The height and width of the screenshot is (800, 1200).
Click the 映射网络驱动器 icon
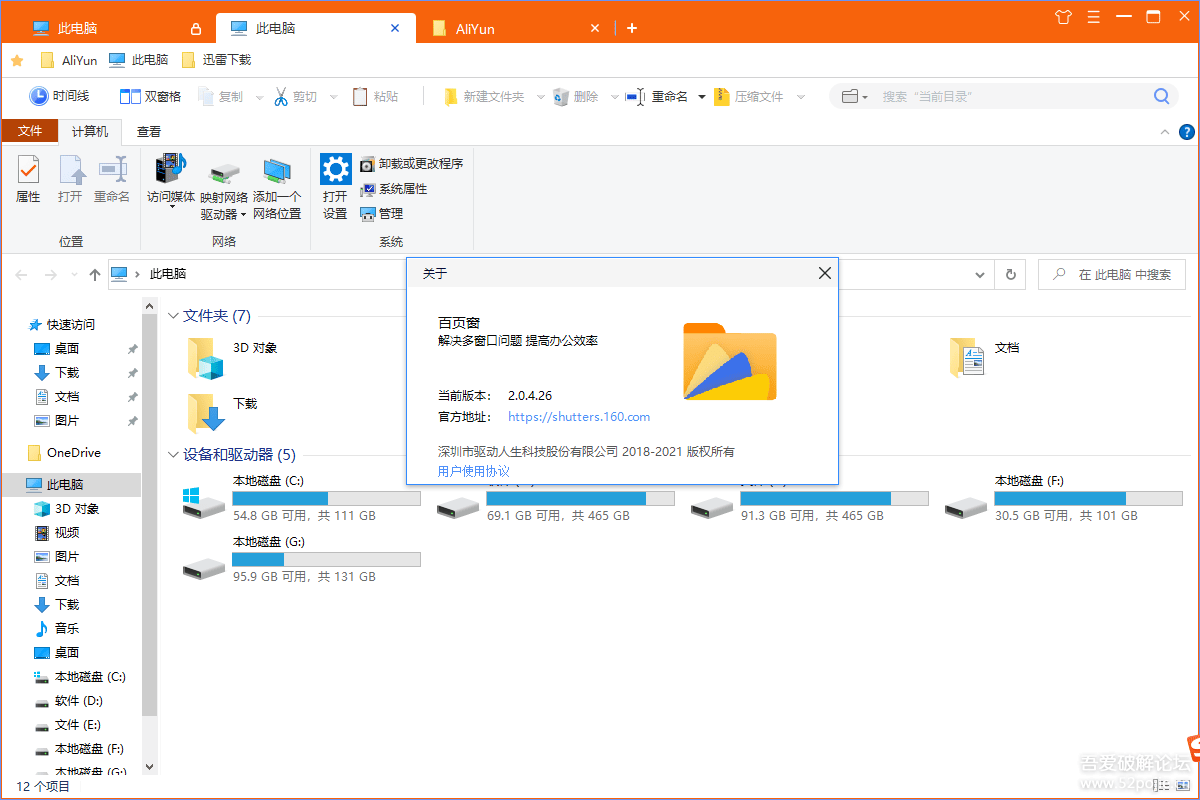224,172
